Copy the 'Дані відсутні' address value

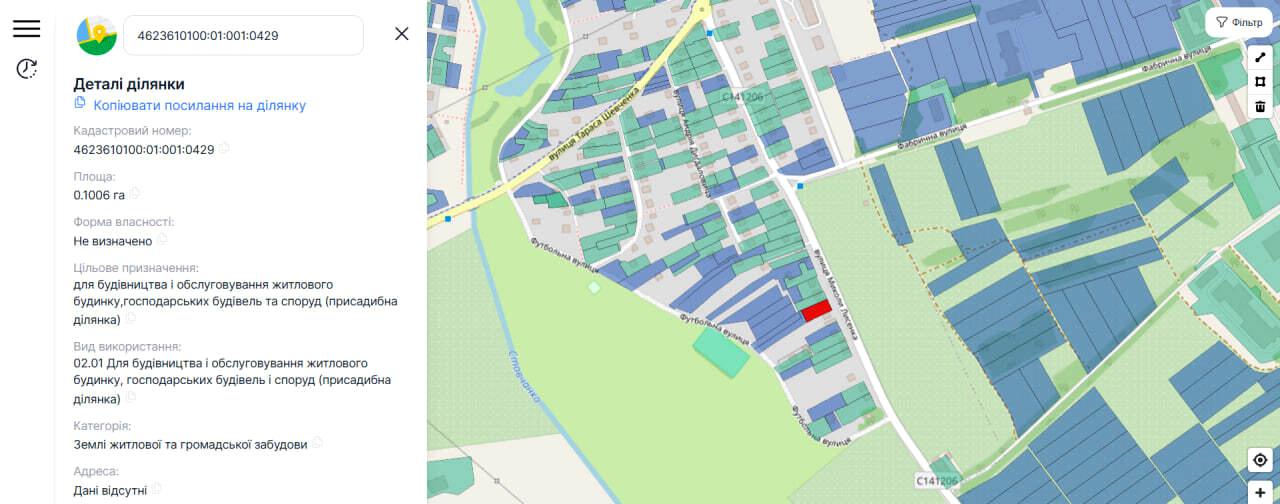[156, 489]
